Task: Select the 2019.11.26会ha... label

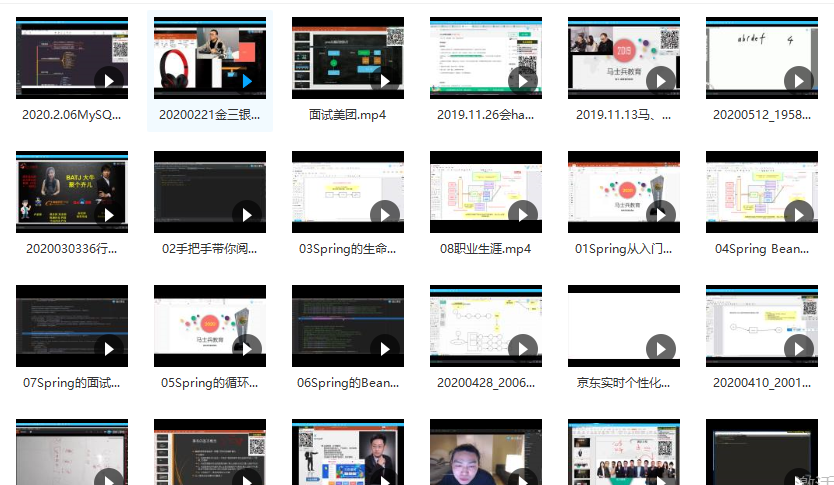Action: point(486,115)
